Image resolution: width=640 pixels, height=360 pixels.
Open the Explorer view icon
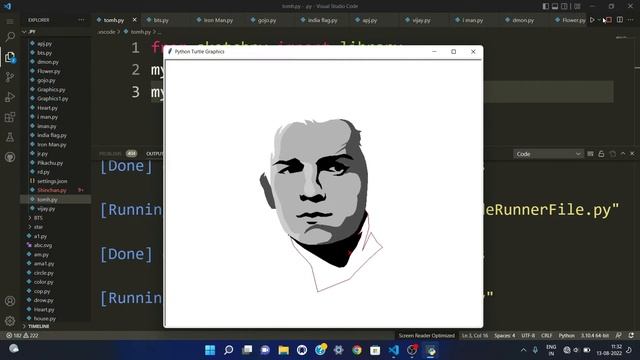click(10, 57)
